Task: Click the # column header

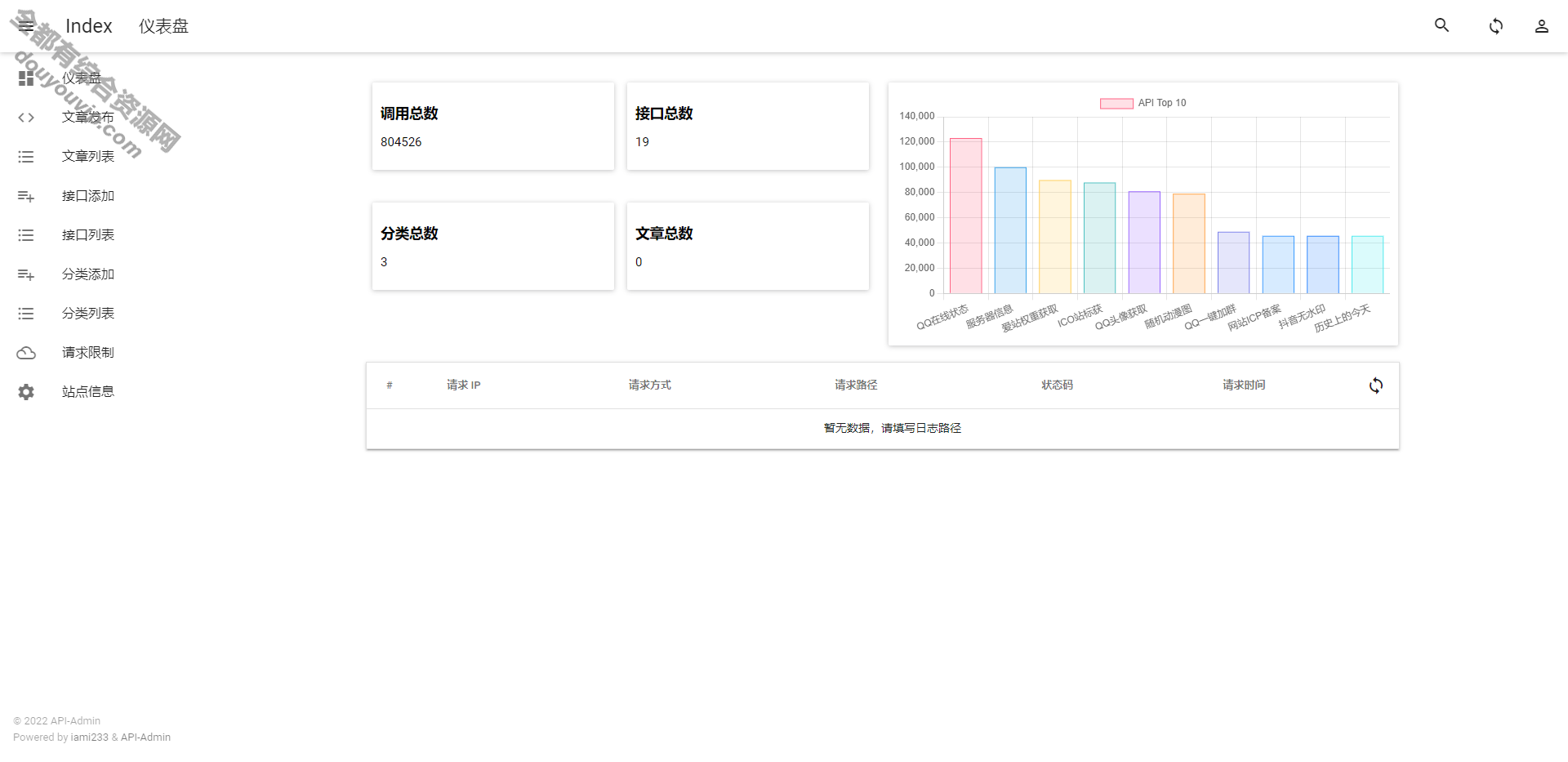Action: click(x=390, y=385)
